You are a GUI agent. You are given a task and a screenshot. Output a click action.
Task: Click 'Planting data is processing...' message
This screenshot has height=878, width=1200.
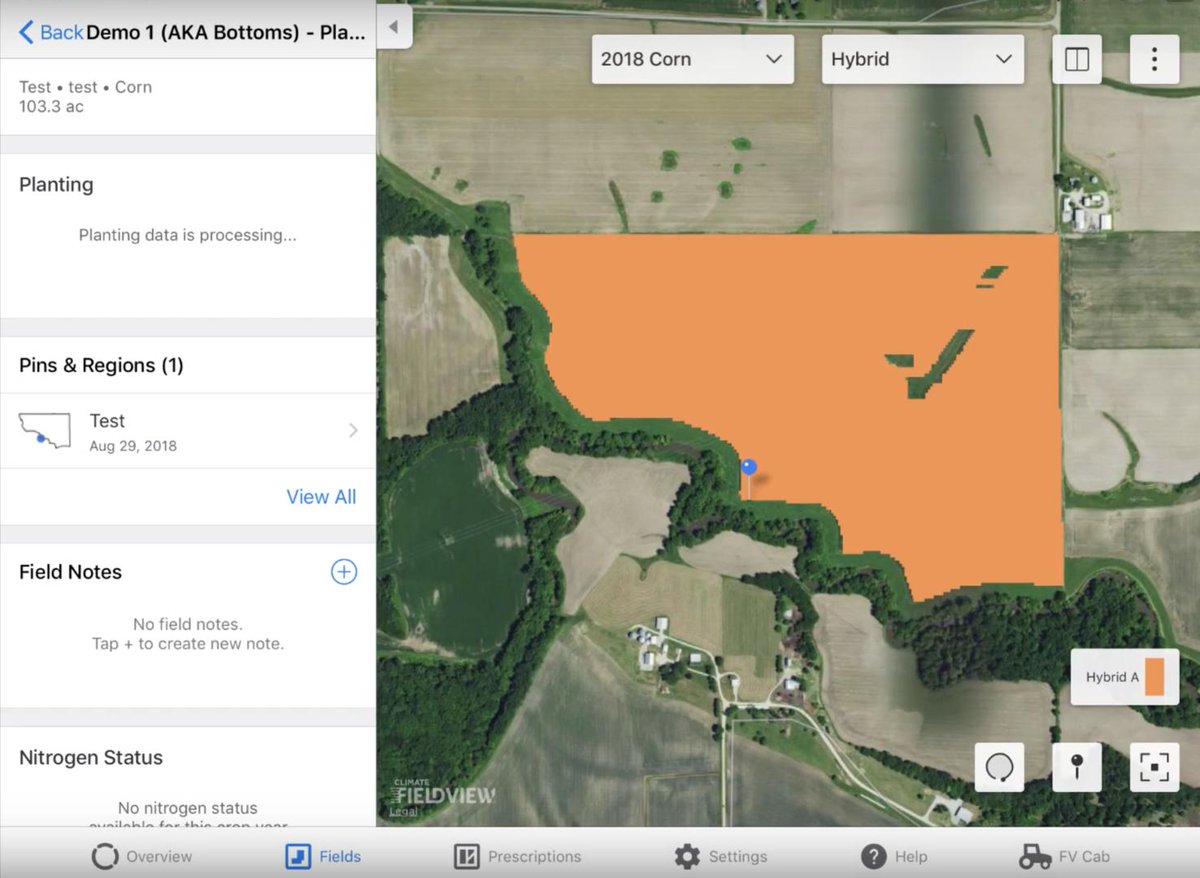coord(188,236)
